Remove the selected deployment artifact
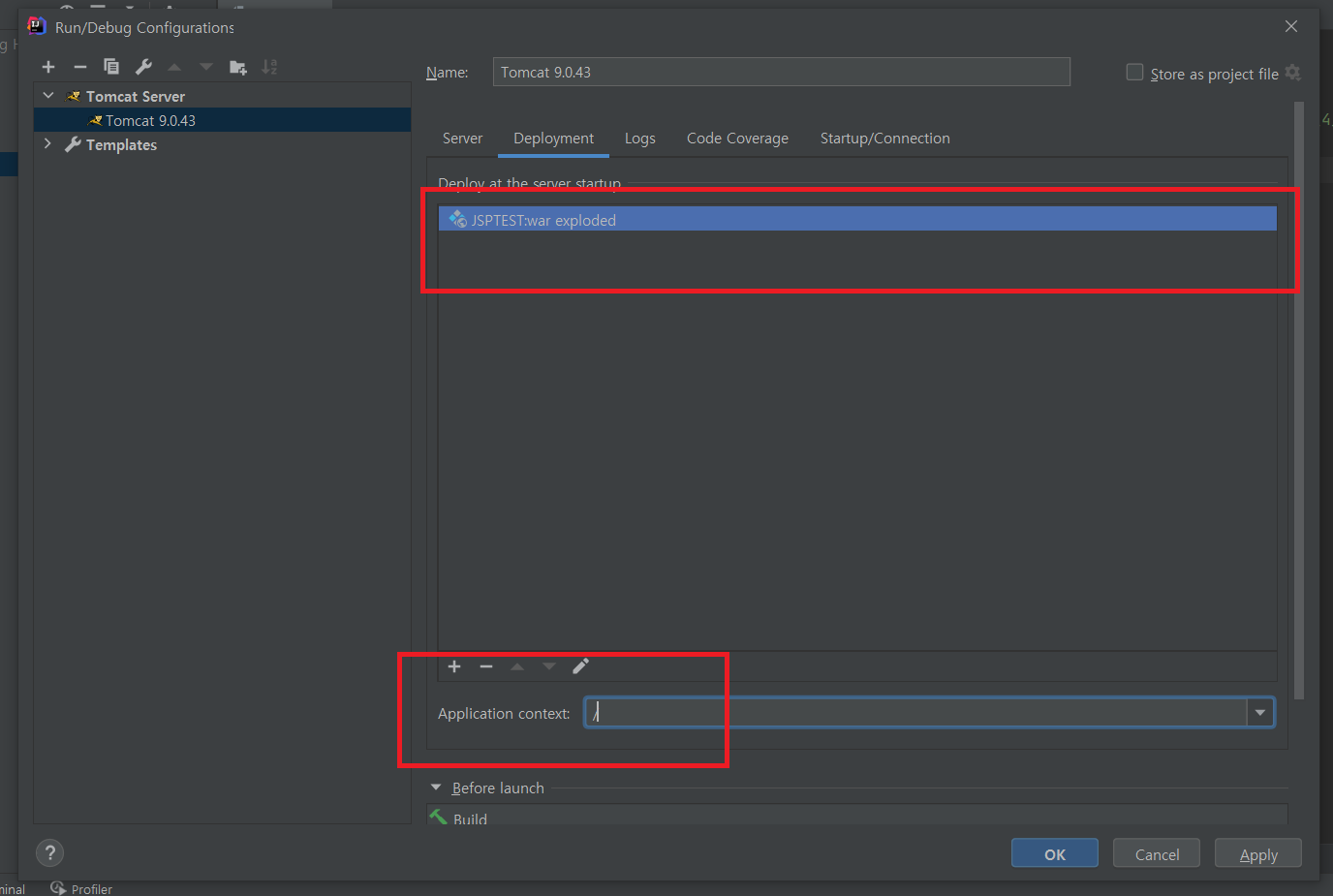Screen dimensions: 1333x896 click(x=486, y=666)
